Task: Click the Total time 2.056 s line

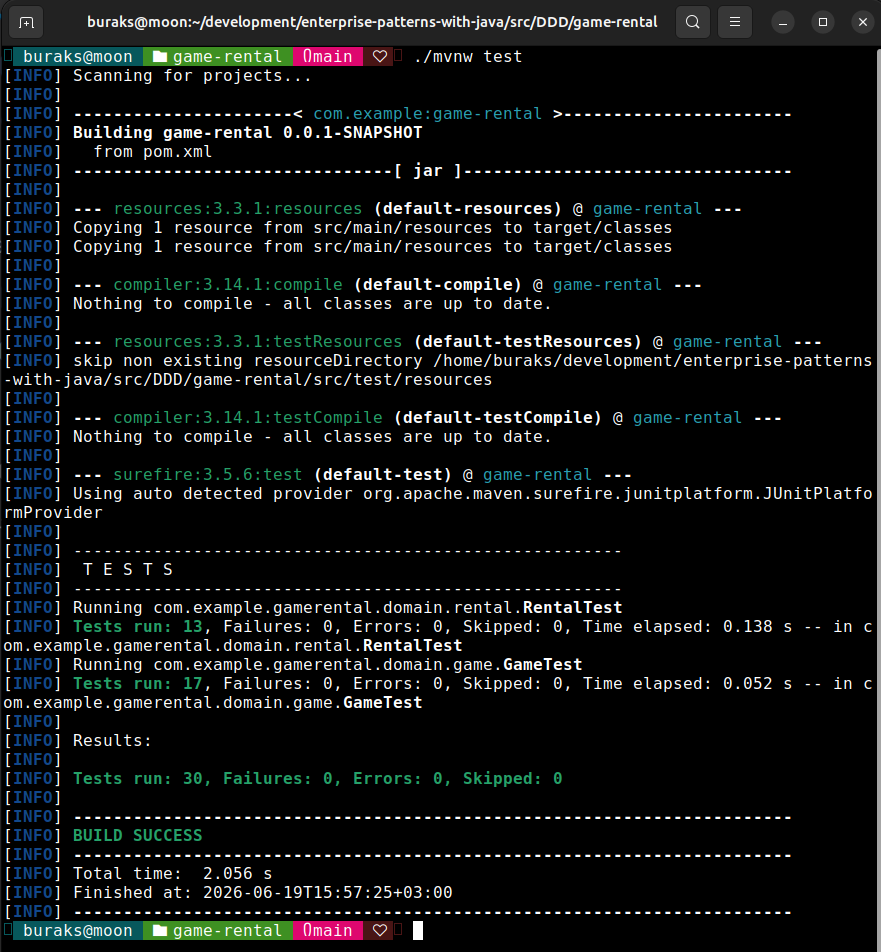Action: pyautogui.click(x=172, y=873)
